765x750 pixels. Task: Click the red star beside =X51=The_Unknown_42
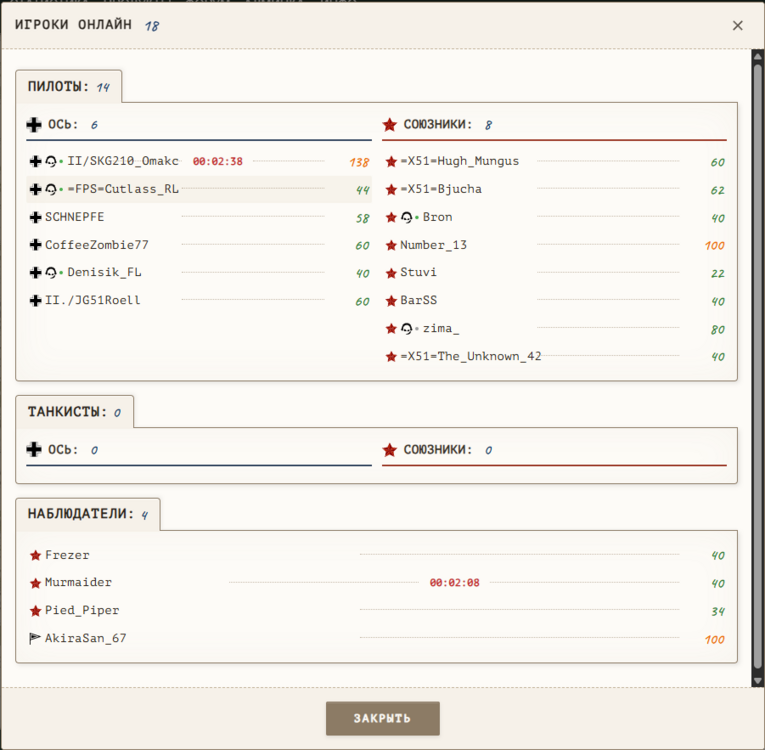coord(391,357)
